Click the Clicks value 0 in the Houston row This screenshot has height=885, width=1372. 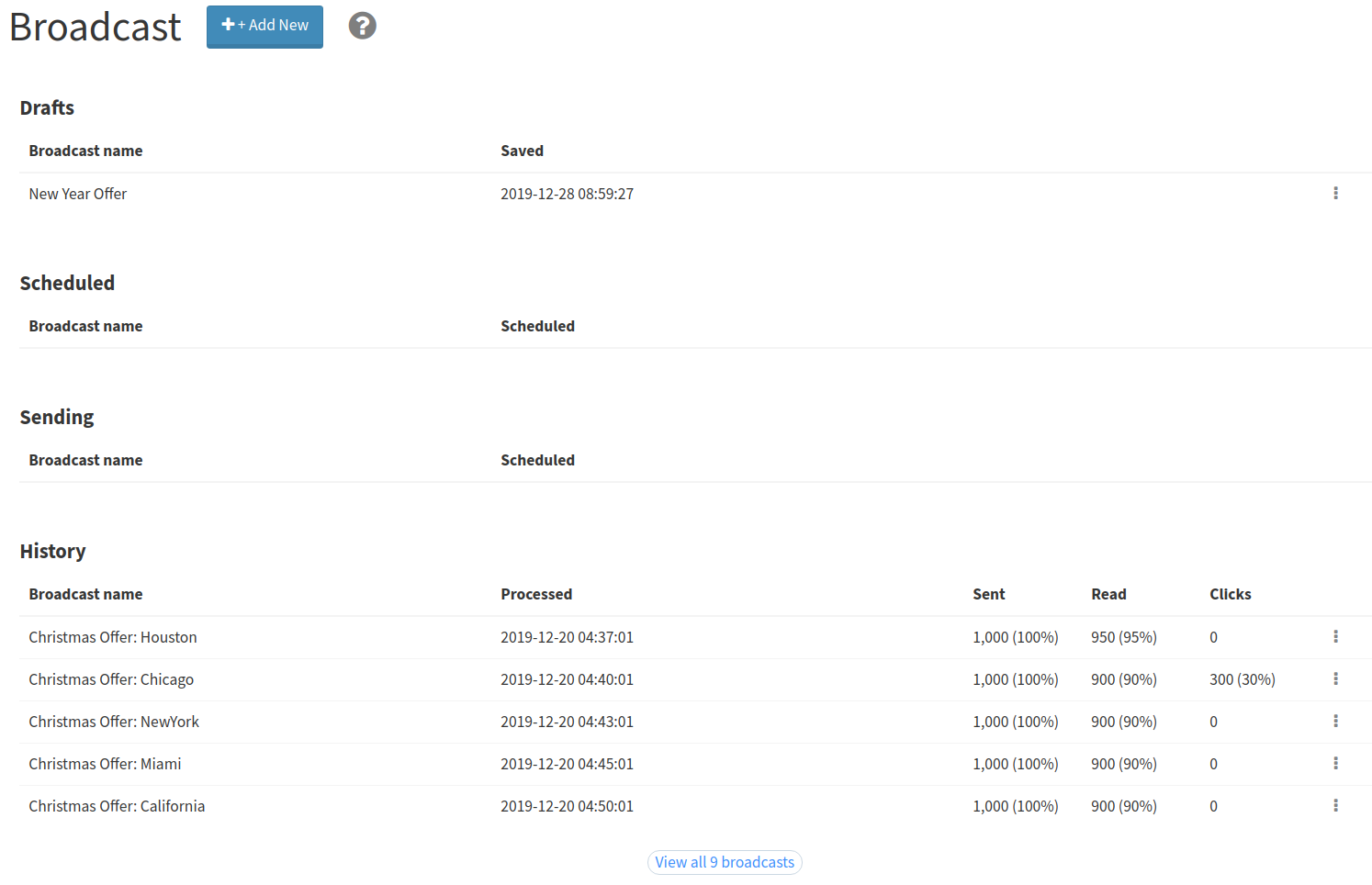pyautogui.click(x=1213, y=637)
